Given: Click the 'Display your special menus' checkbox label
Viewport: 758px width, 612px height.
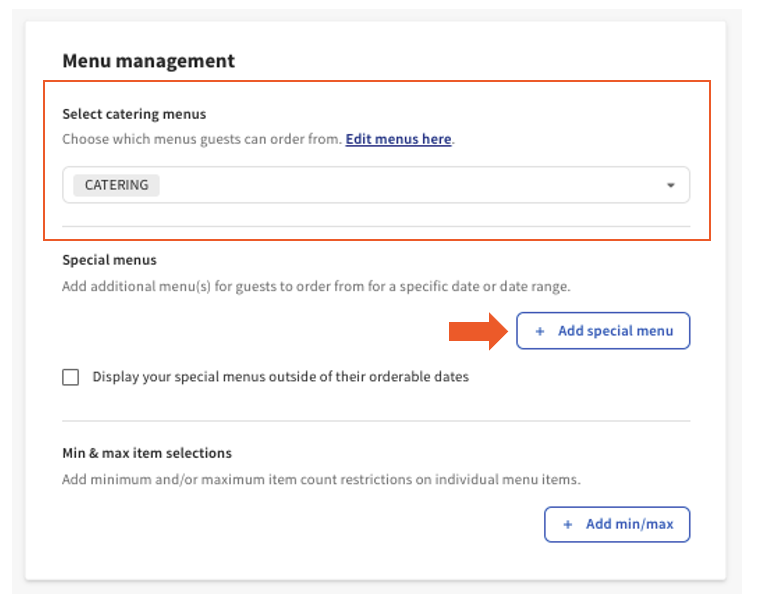Looking at the screenshot, I should [x=280, y=377].
